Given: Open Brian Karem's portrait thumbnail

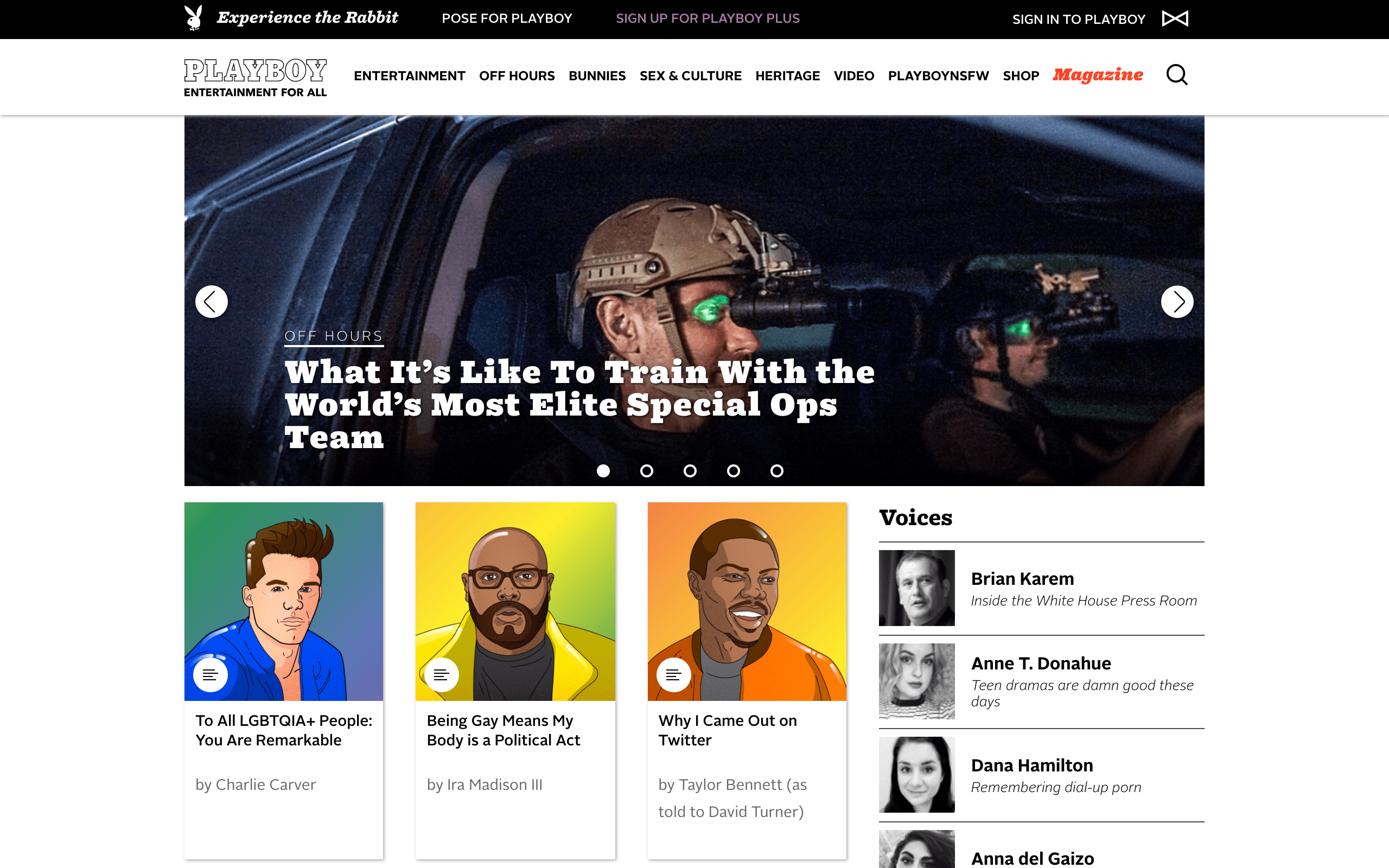Looking at the screenshot, I should (916, 588).
